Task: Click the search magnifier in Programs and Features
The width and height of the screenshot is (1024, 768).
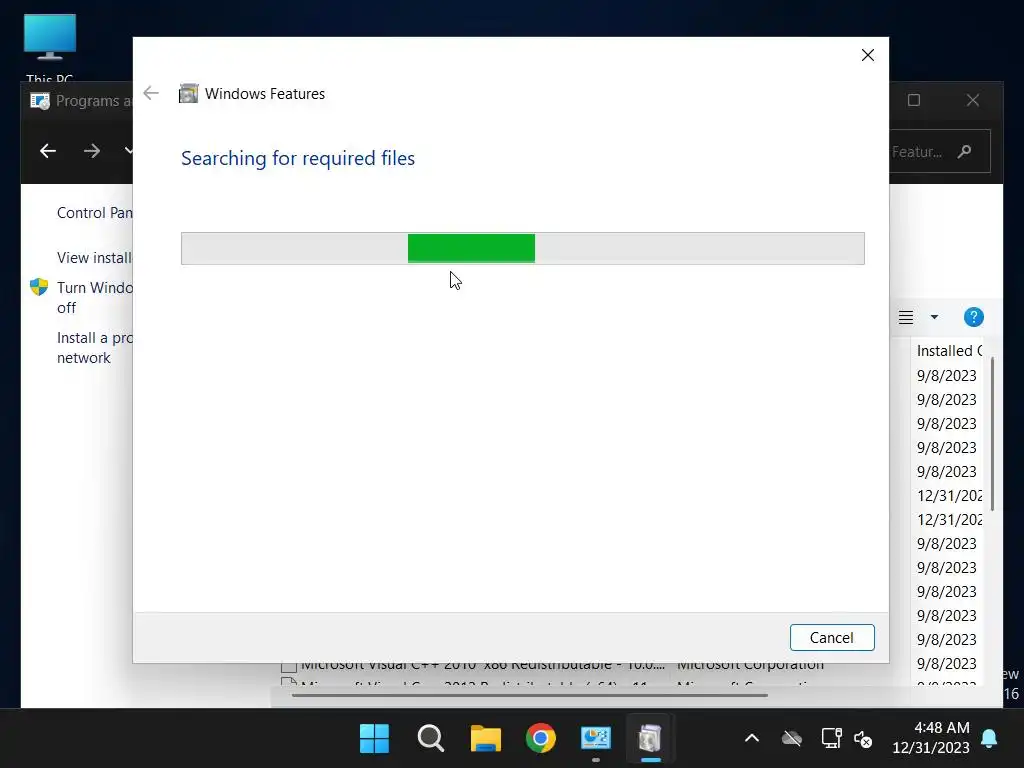Action: 965,152
